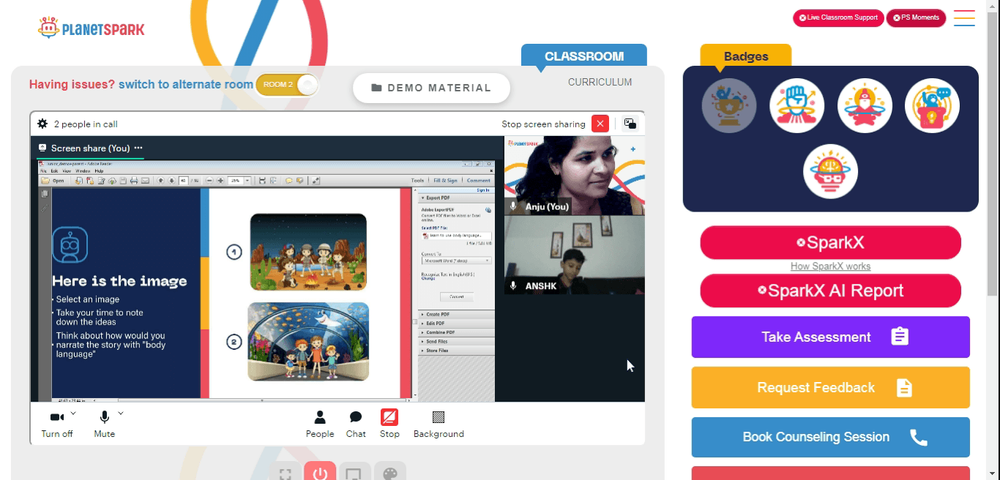Image resolution: width=1000 pixels, height=480 pixels.
Task: Click Print icon in Adobe Reader toolbar
Action: click(134, 180)
